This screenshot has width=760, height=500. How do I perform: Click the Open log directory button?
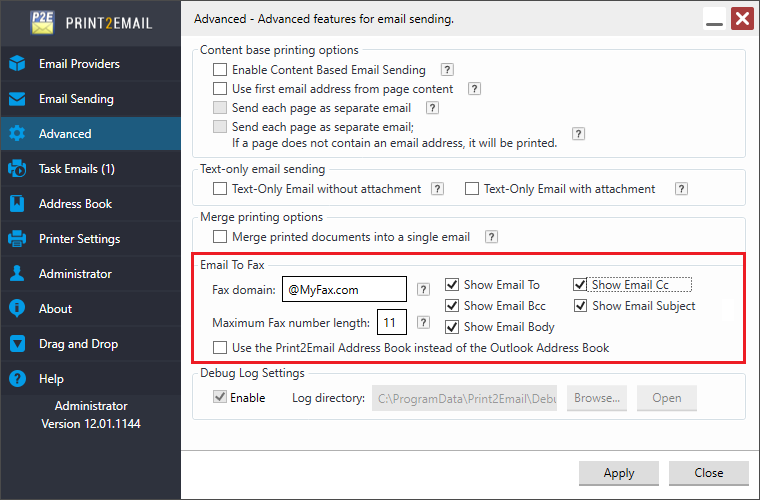click(666, 398)
